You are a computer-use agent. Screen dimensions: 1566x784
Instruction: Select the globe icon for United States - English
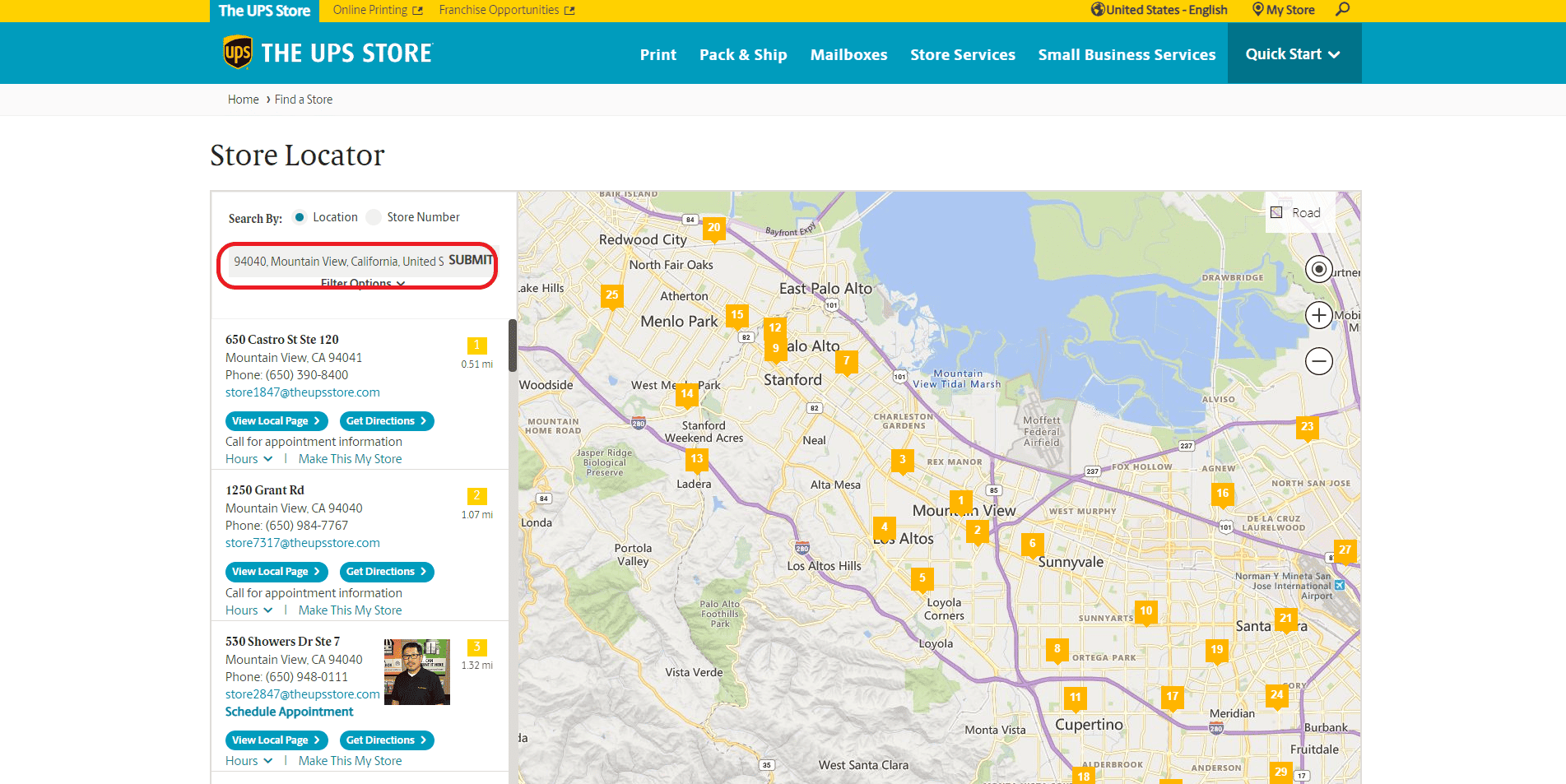(1096, 10)
